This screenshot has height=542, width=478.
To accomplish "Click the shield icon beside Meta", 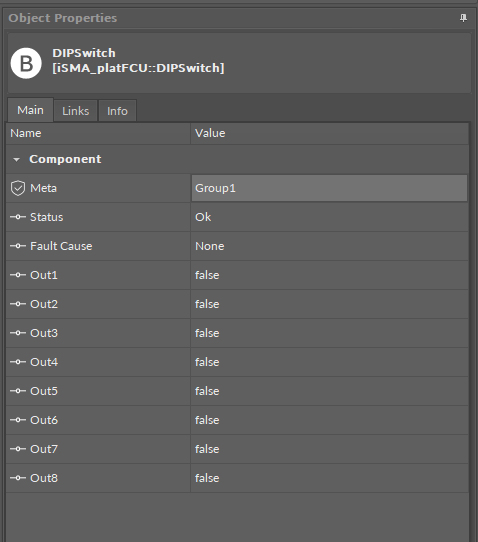I will 18,188.
